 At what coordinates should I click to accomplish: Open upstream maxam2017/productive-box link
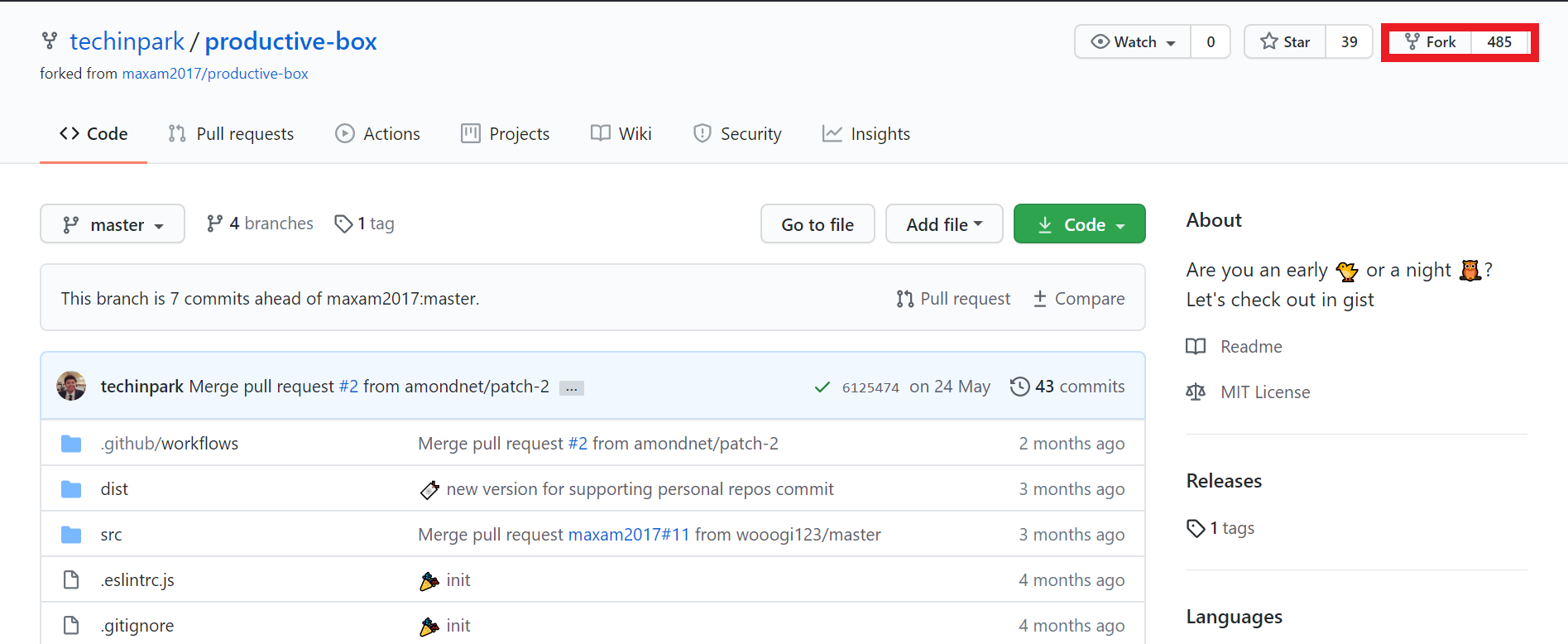pyautogui.click(x=215, y=74)
